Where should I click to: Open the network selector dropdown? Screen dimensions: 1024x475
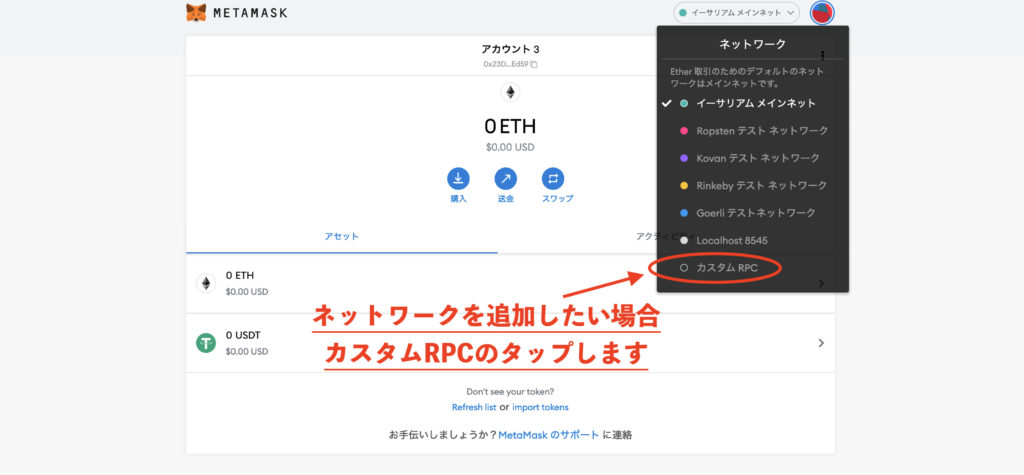(x=736, y=12)
